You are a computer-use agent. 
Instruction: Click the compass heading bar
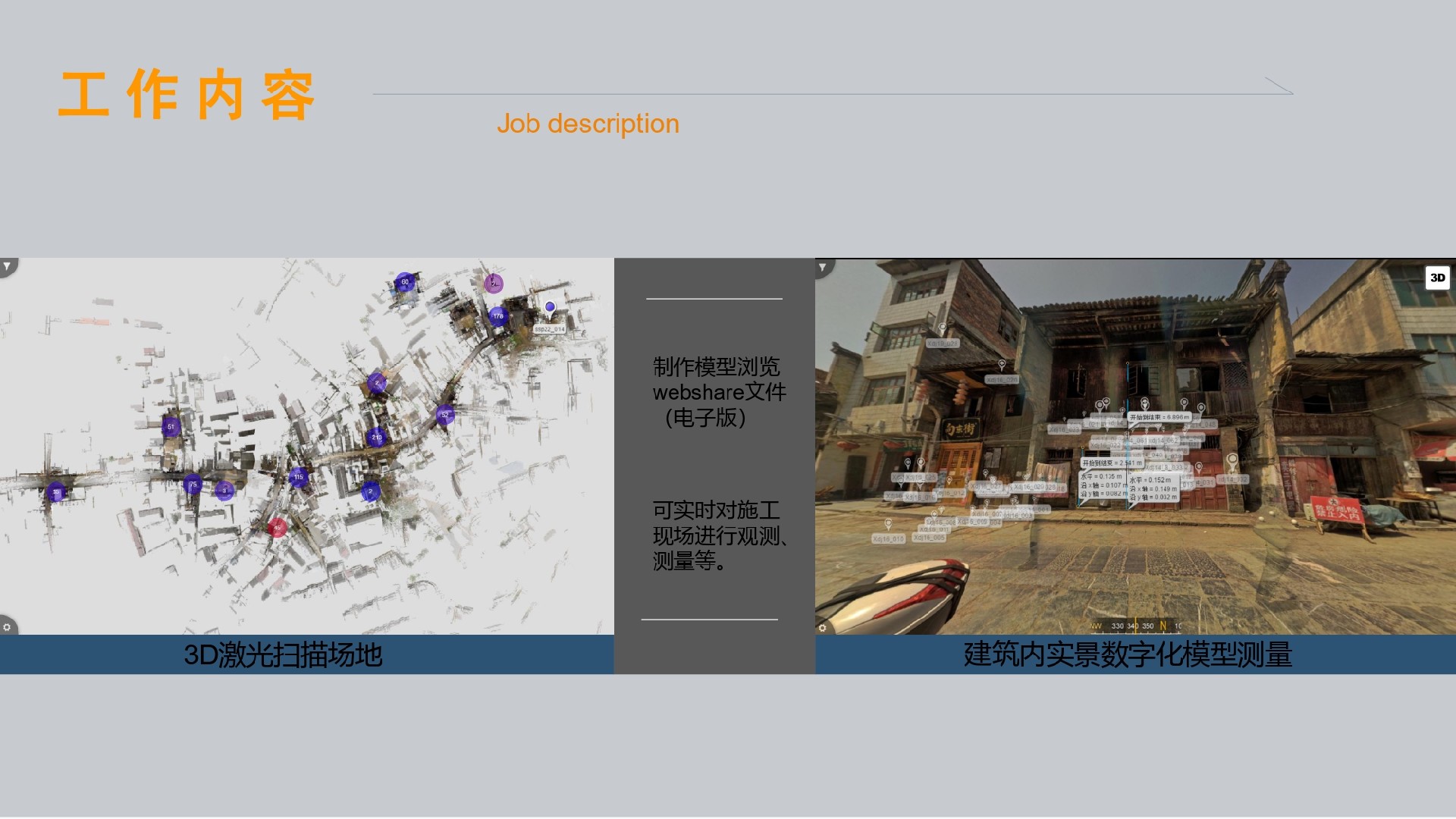click(1136, 626)
